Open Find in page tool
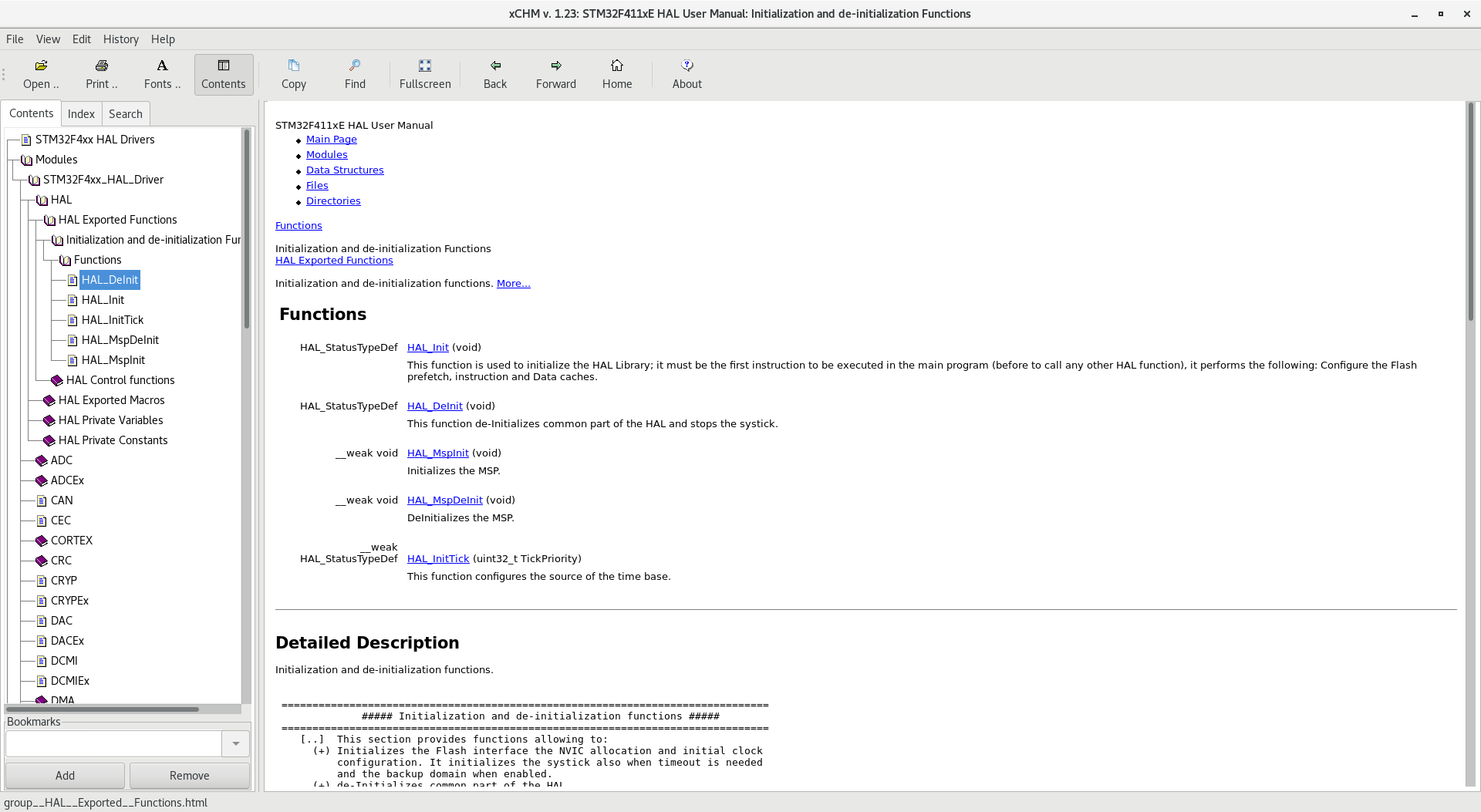The width and height of the screenshot is (1481, 812). click(x=355, y=74)
